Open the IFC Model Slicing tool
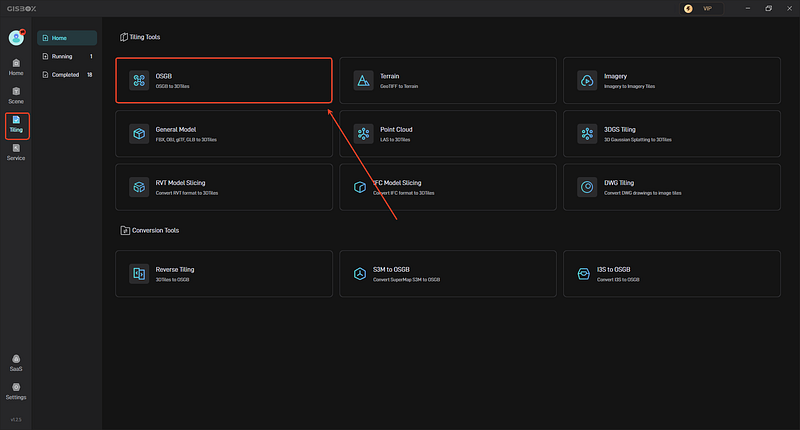The height and width of the screenshot is (430, 800). click(447, 187)
